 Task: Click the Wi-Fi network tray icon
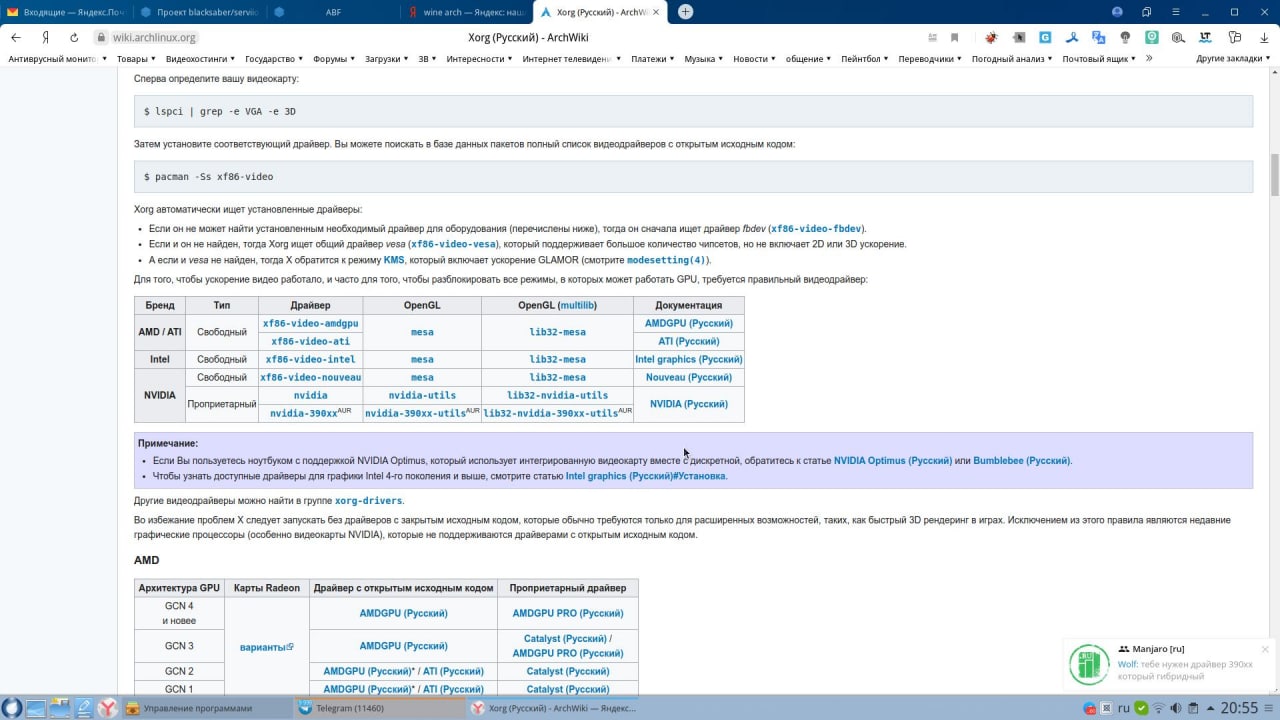pos(1158,708)
